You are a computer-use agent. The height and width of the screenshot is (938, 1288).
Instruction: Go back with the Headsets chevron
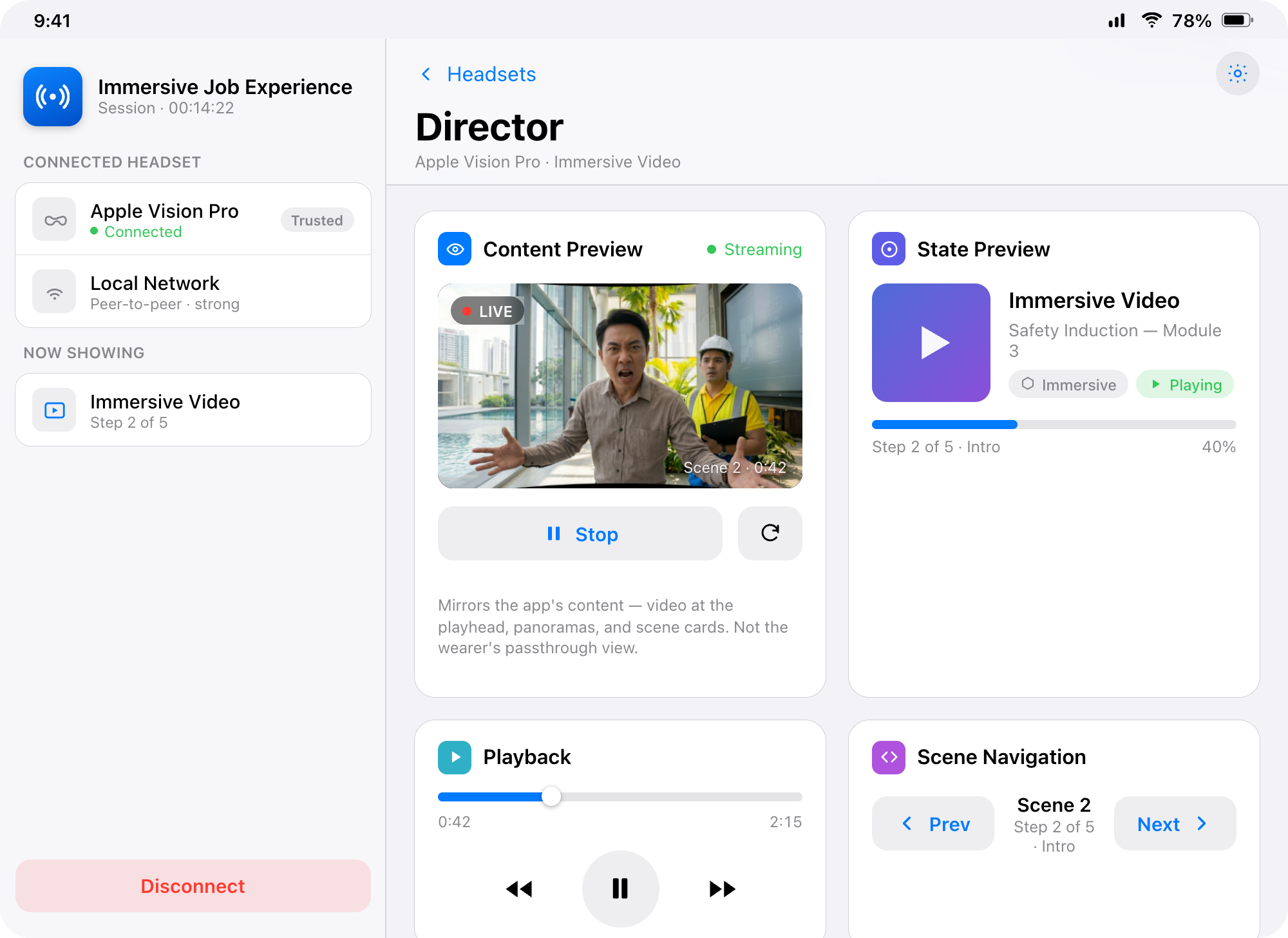[x=426, y=75]
